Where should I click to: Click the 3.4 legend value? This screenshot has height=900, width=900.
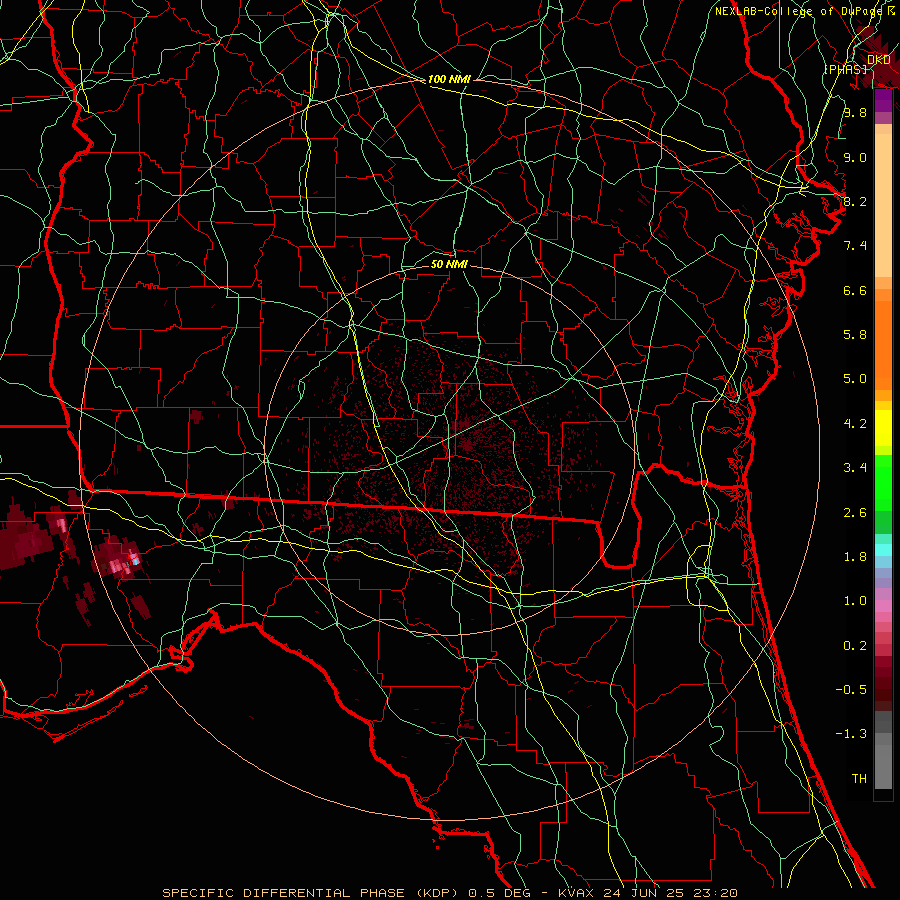tap(855, 468)
